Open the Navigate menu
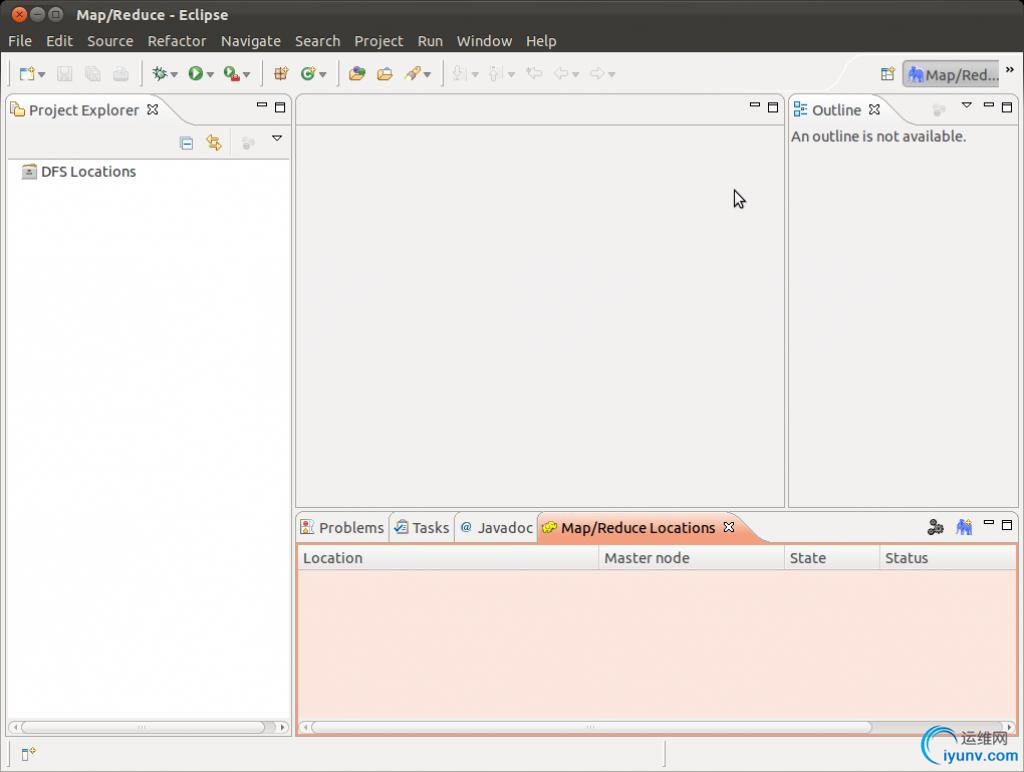Viewport: 1024px width, 772px height. pos(251,40)
